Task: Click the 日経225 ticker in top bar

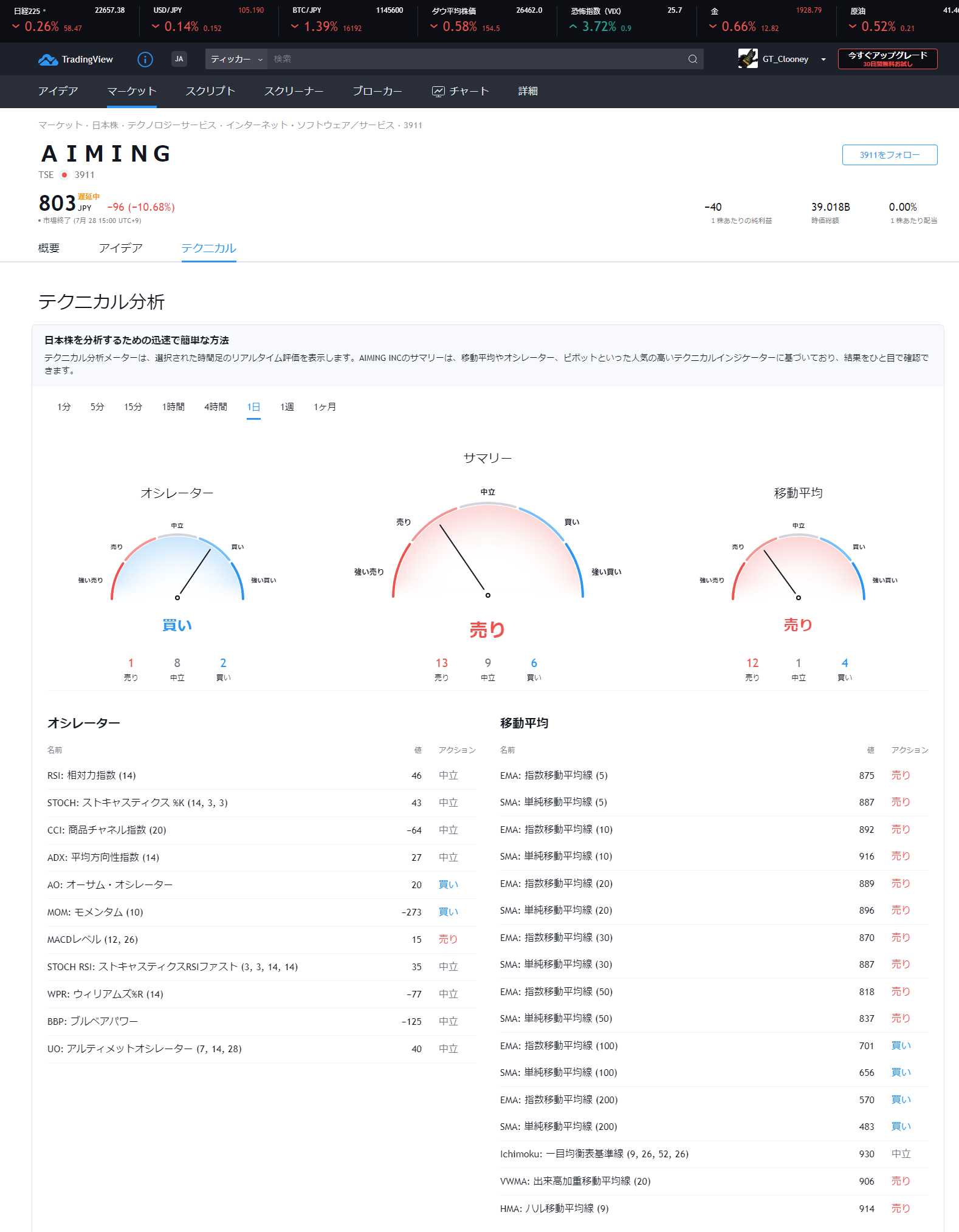Action: click(69, 20)
